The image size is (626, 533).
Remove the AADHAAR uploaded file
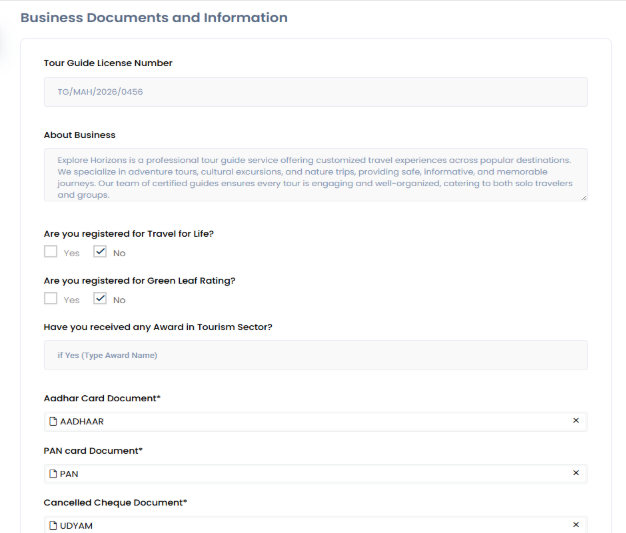coord(575,421)
